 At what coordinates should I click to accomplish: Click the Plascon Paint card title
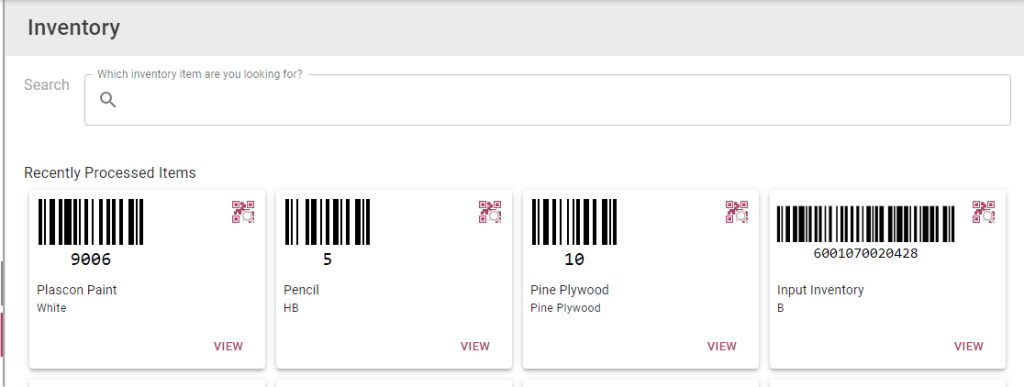[x=77, y=290]
